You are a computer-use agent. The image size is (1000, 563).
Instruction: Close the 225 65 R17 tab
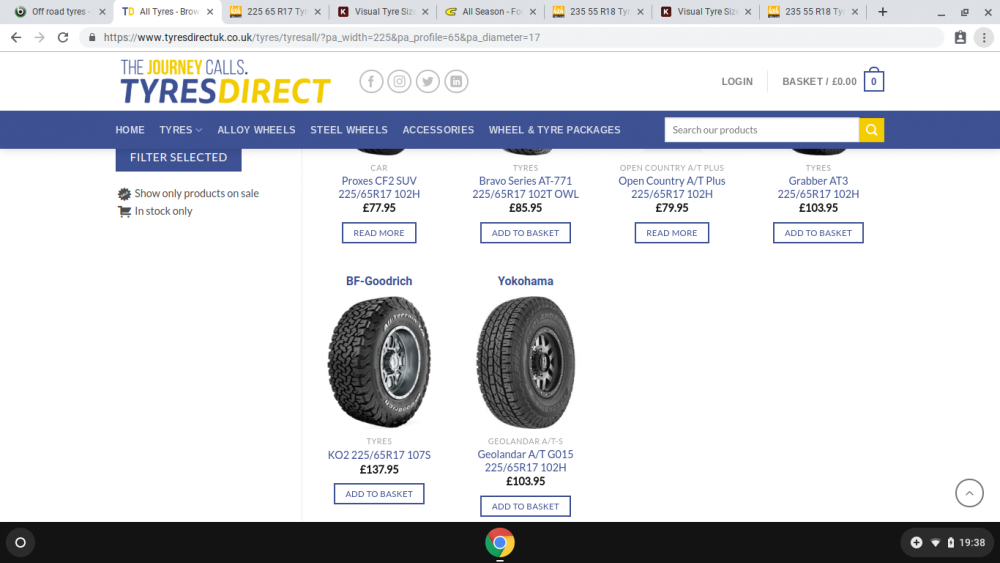pos(318,11)
